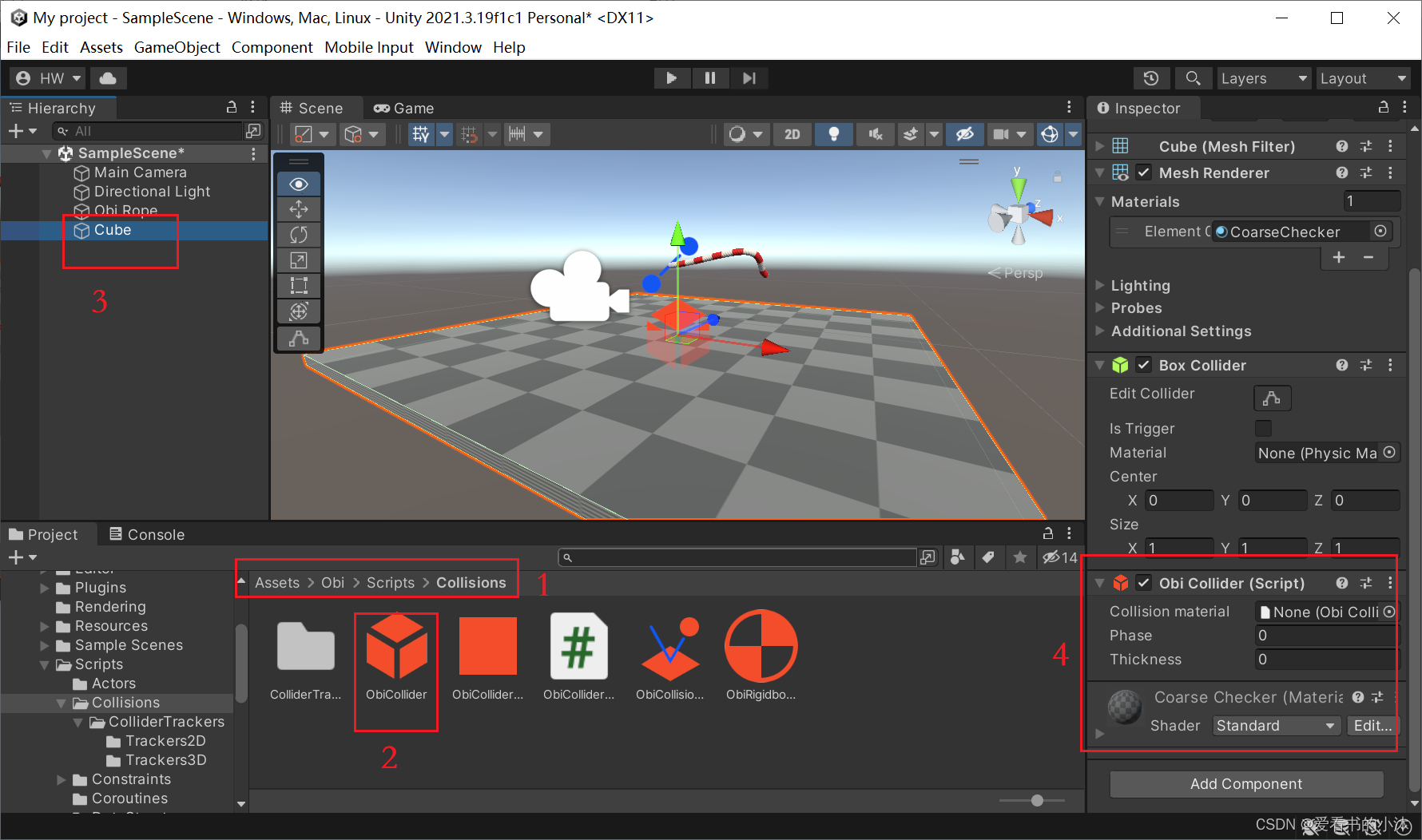
Task: Lock the Inspector panel
Action: (1384, 107)
